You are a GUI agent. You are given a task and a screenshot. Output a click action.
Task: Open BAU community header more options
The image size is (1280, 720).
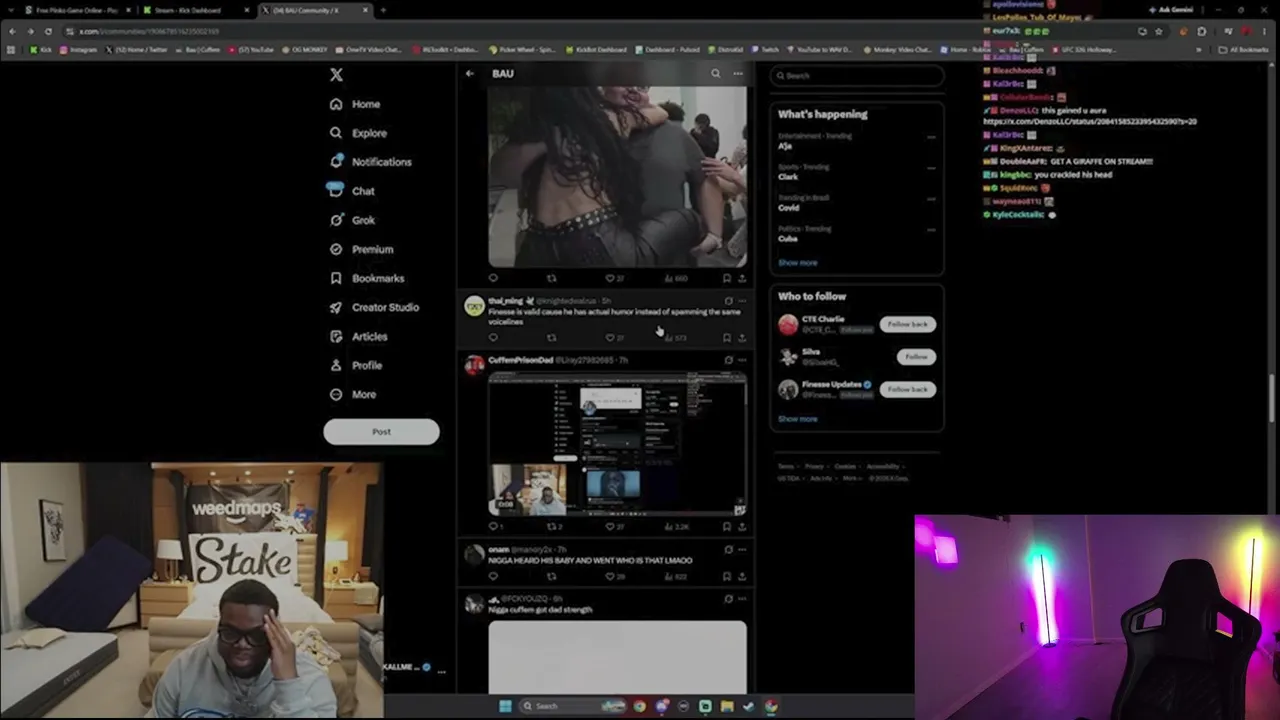click(x=738, y=73)
